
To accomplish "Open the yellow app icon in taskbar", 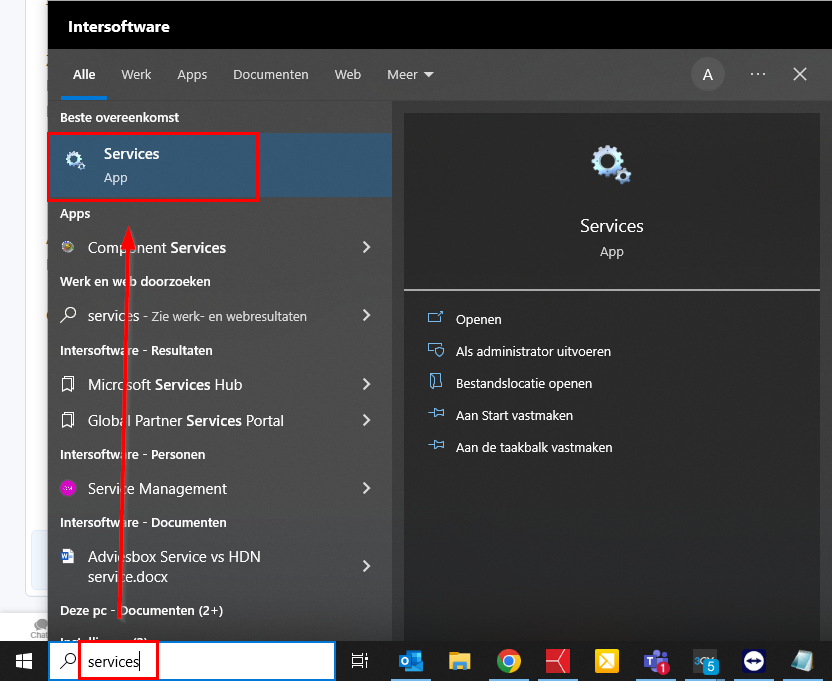I will [606, 661].
